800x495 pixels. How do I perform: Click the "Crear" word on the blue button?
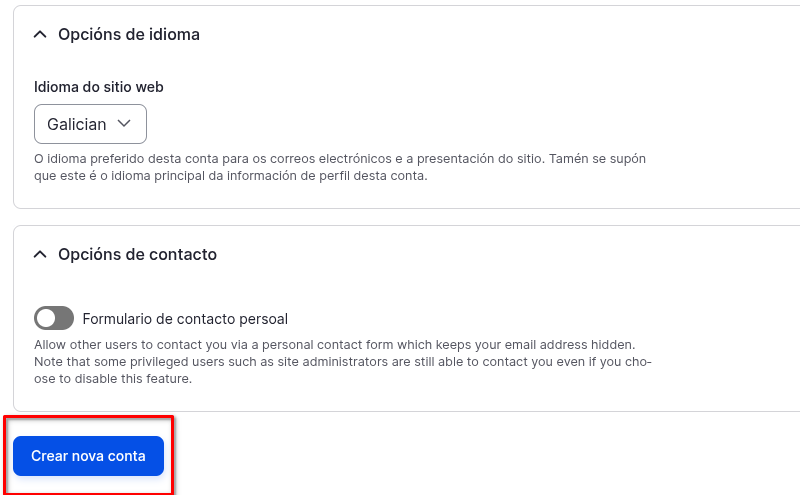coord(49,456)
